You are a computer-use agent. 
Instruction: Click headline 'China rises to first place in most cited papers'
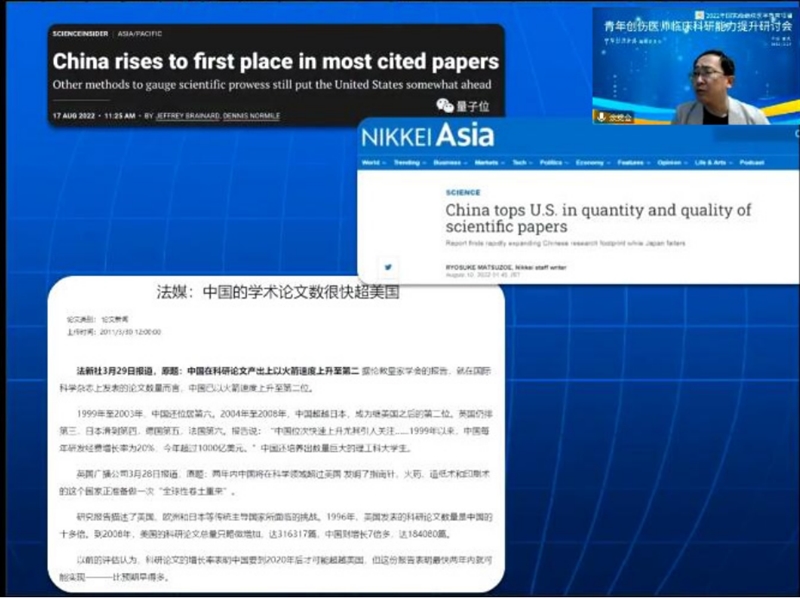click(276, 61)
